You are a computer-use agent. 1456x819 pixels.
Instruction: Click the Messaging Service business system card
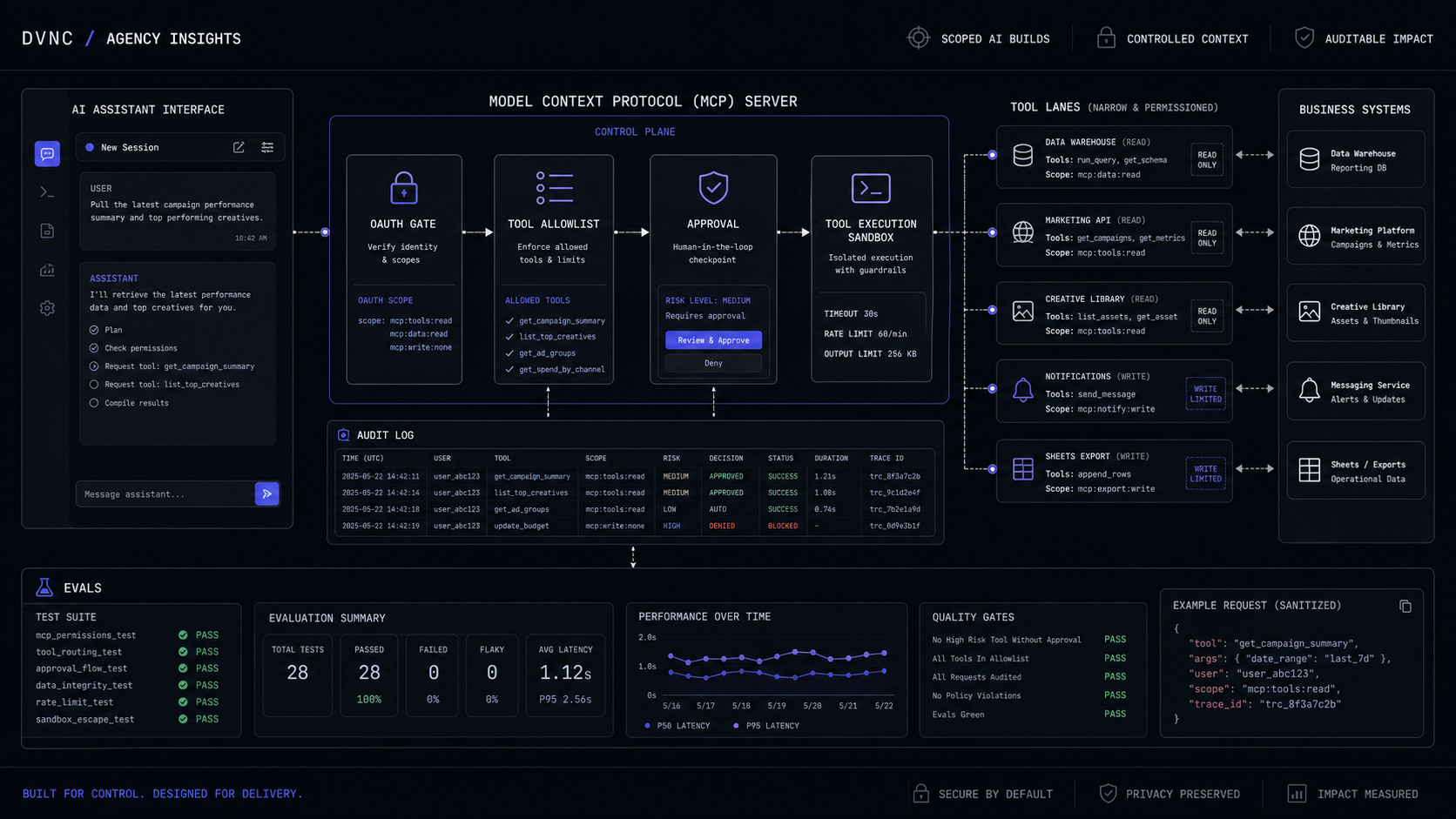pyautogui.click(x=1356, y=392)
